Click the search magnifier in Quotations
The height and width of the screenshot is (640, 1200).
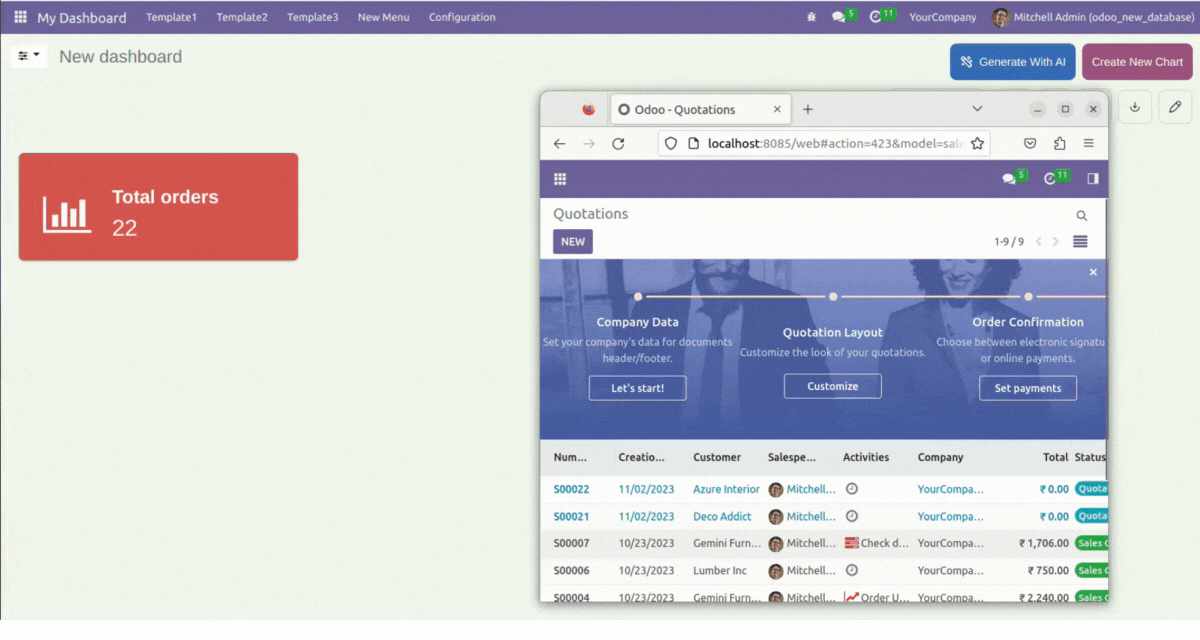pos(1081,215)
